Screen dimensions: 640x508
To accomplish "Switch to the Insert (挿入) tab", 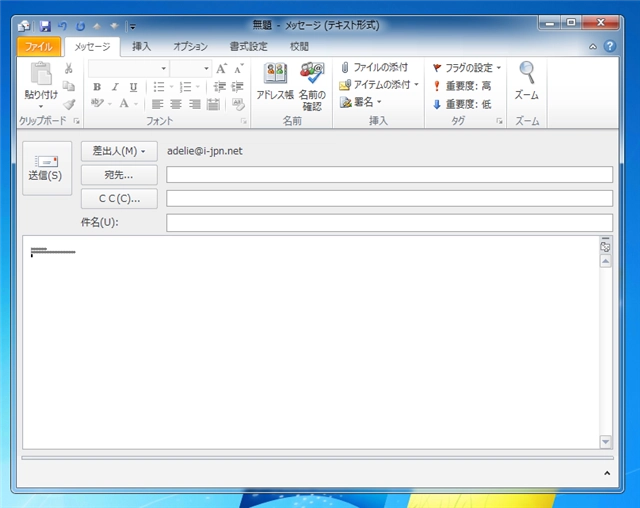I will tap(142, 46).
